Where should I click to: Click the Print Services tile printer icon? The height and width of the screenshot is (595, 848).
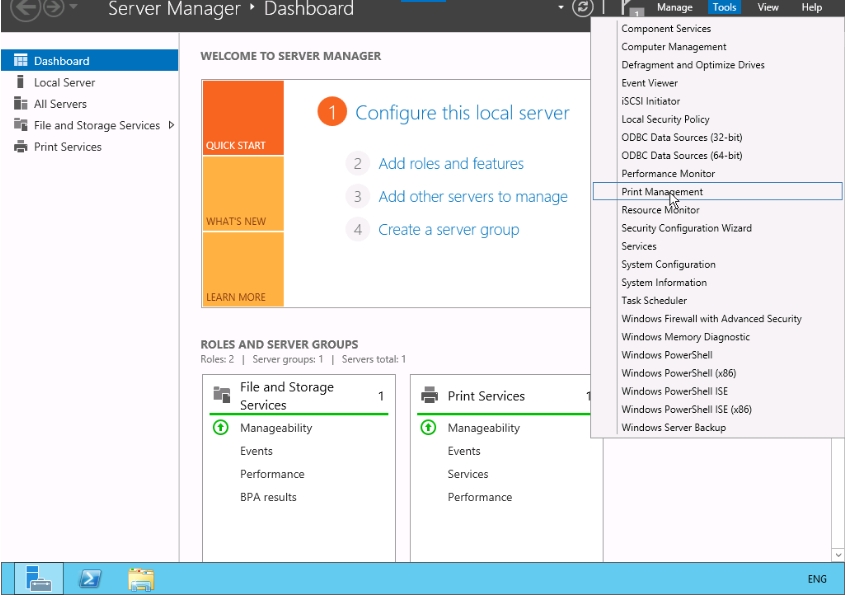429,395
